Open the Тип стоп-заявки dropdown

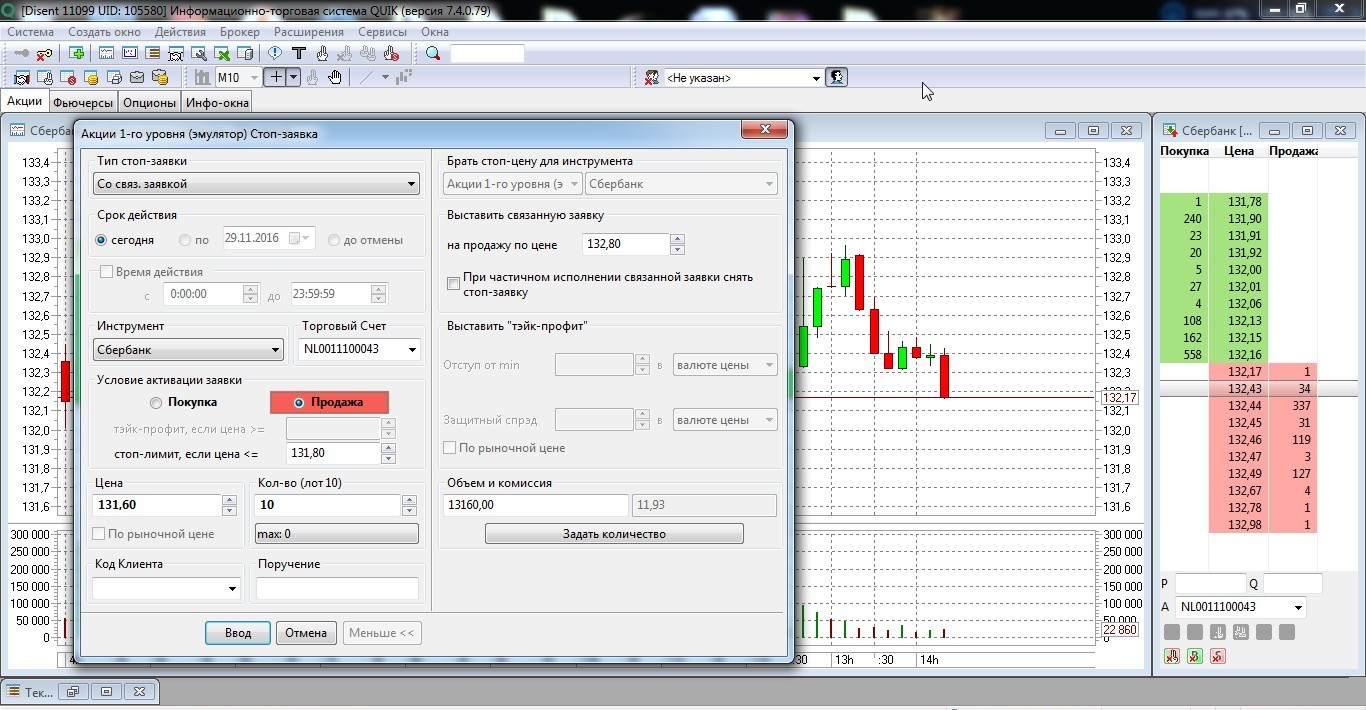256,184
